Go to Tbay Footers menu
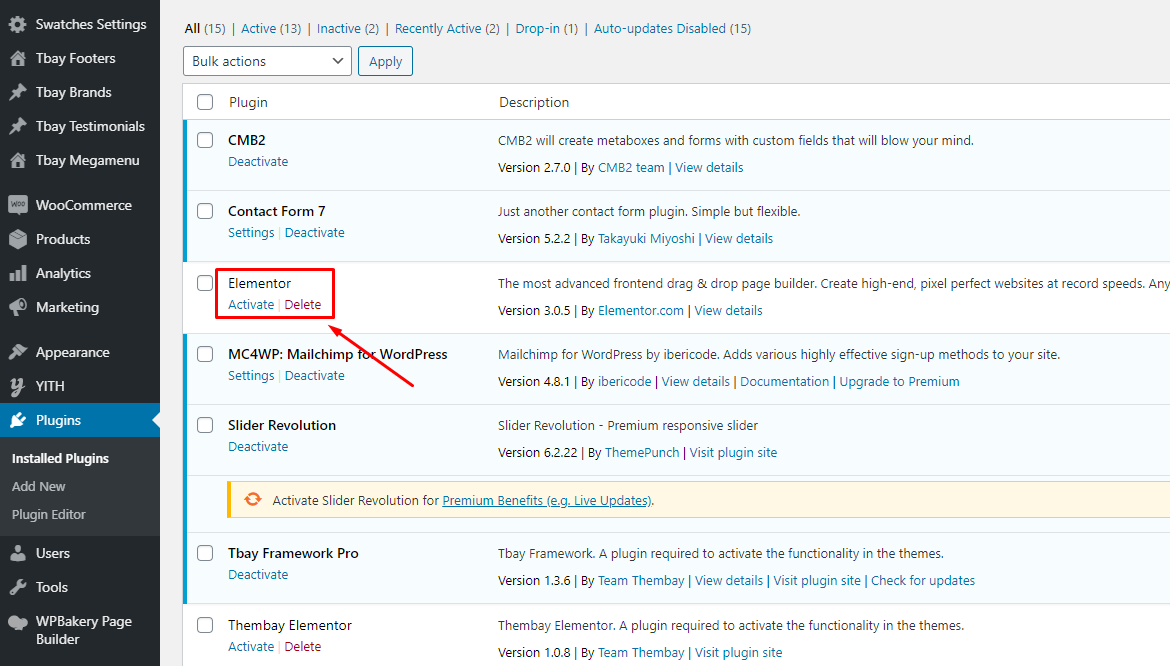Viewport: 1170px width, 666px height. [75, 58]
